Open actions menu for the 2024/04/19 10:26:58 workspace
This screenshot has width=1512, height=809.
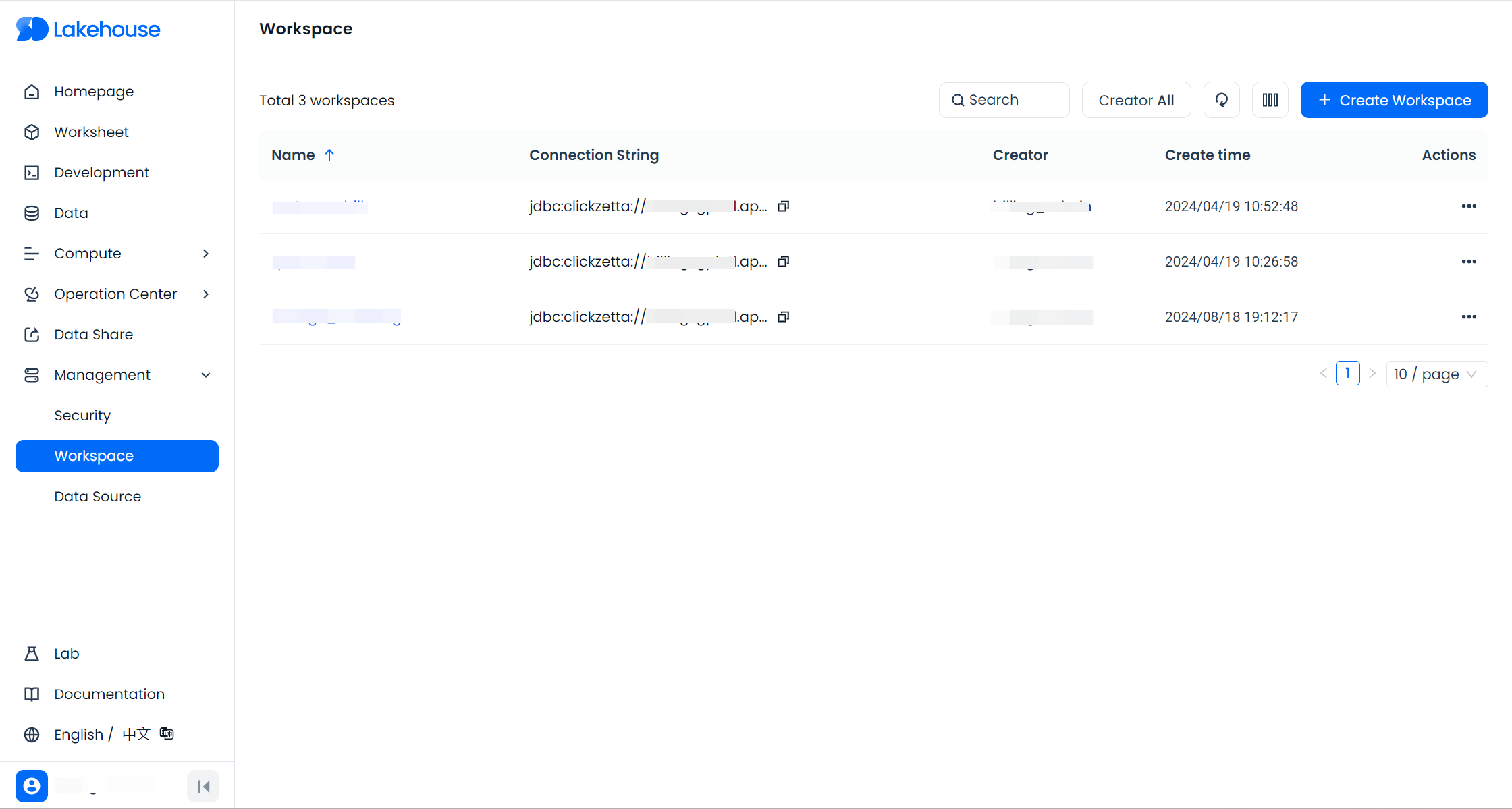coord(1468,262)
